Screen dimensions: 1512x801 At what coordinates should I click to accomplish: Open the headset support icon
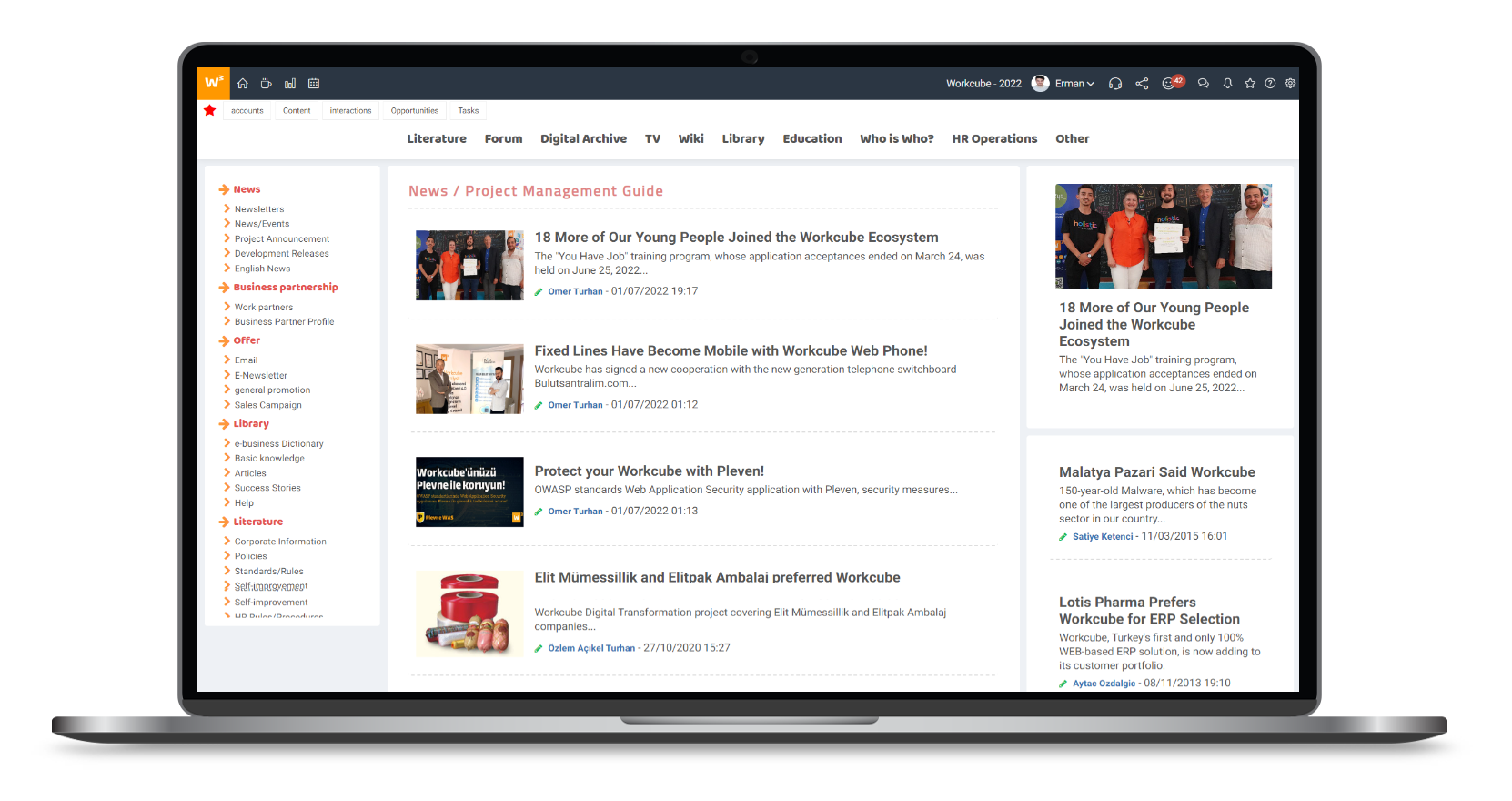click(1115, 84)
